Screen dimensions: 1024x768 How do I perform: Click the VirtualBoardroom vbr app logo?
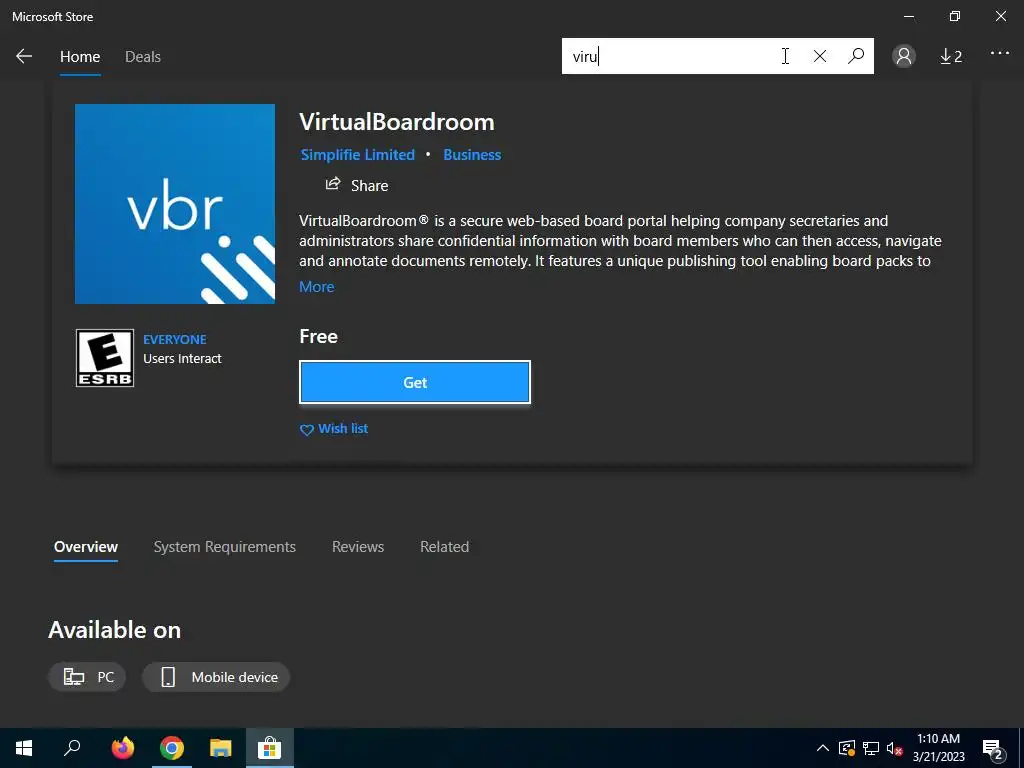[175, 204]
